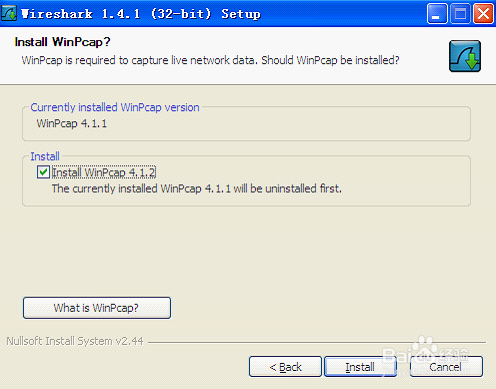Click the blue 'Install' group box label
This screenshot has width=496, height=389.
45,156
